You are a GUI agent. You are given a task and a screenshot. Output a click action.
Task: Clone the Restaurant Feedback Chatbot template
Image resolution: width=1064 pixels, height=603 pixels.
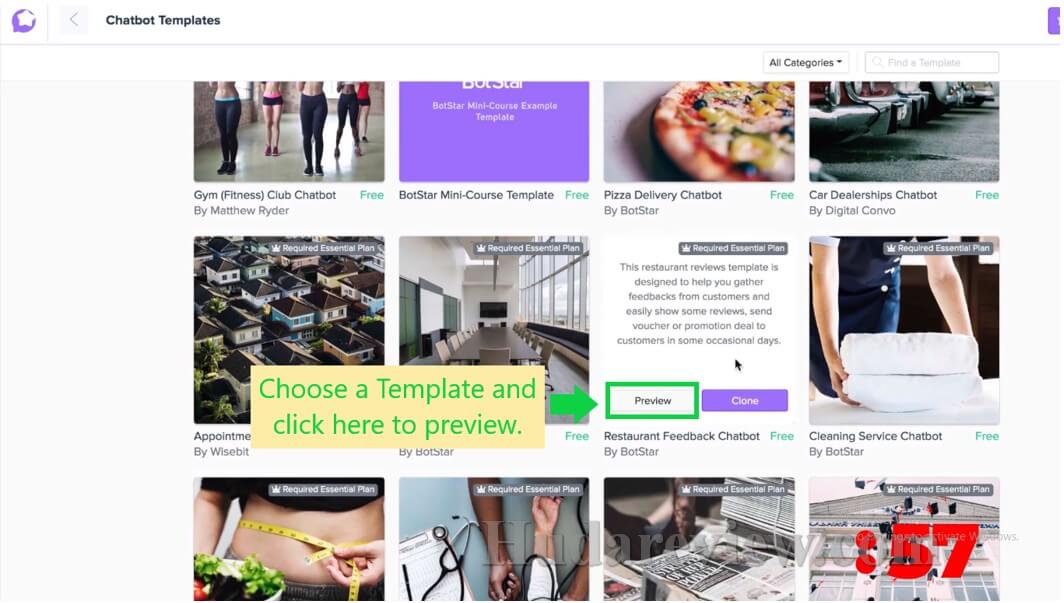click(744, 401)
